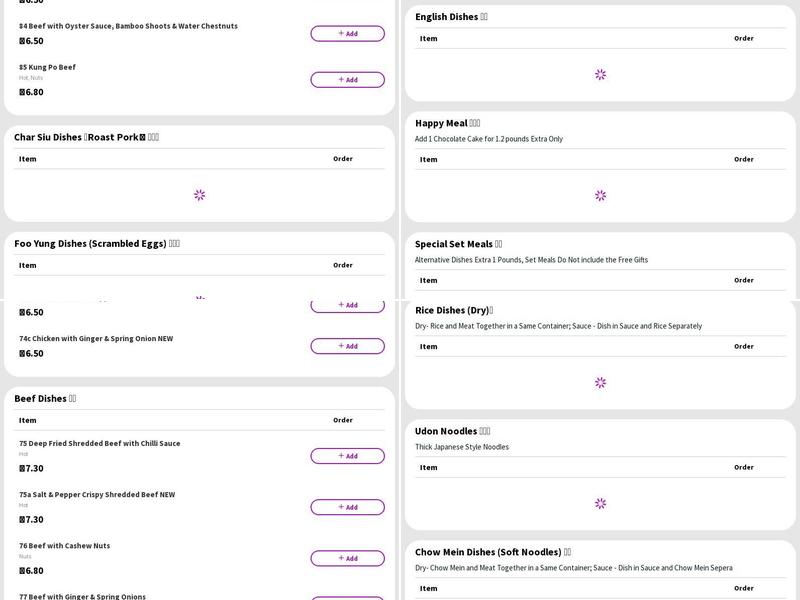The image size is (800, 600).
Task: Click the 85 Kung Po Beef item name
Action: pos(47,67)
